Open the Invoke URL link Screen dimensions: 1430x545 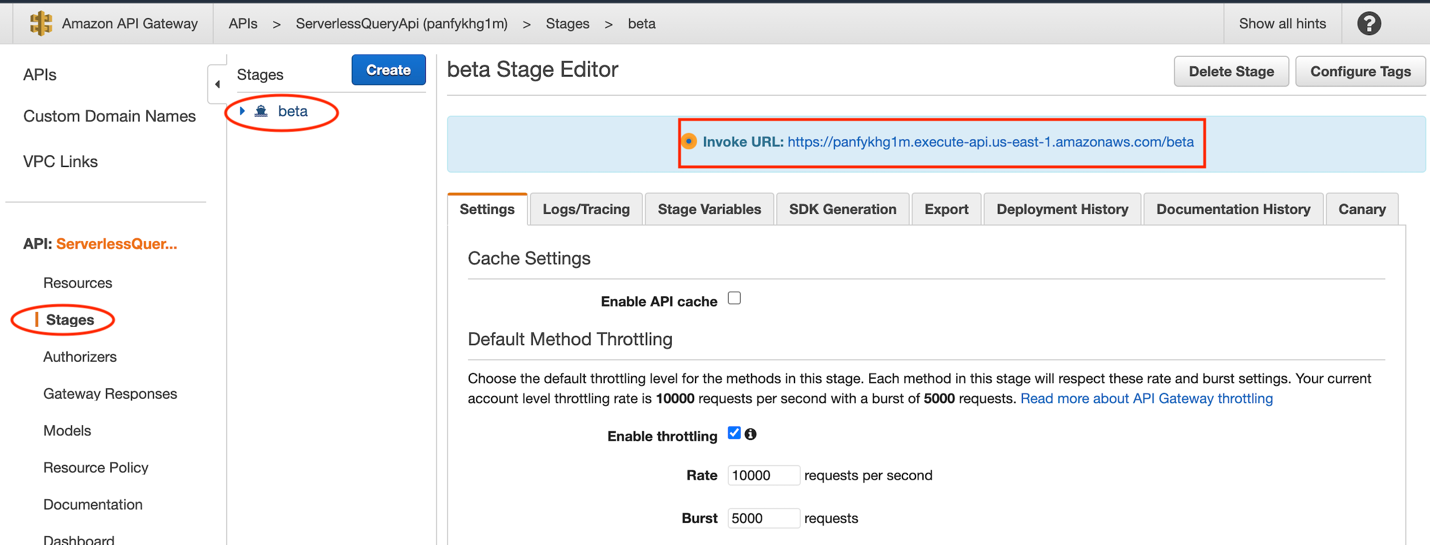click(x=990, y=142)
